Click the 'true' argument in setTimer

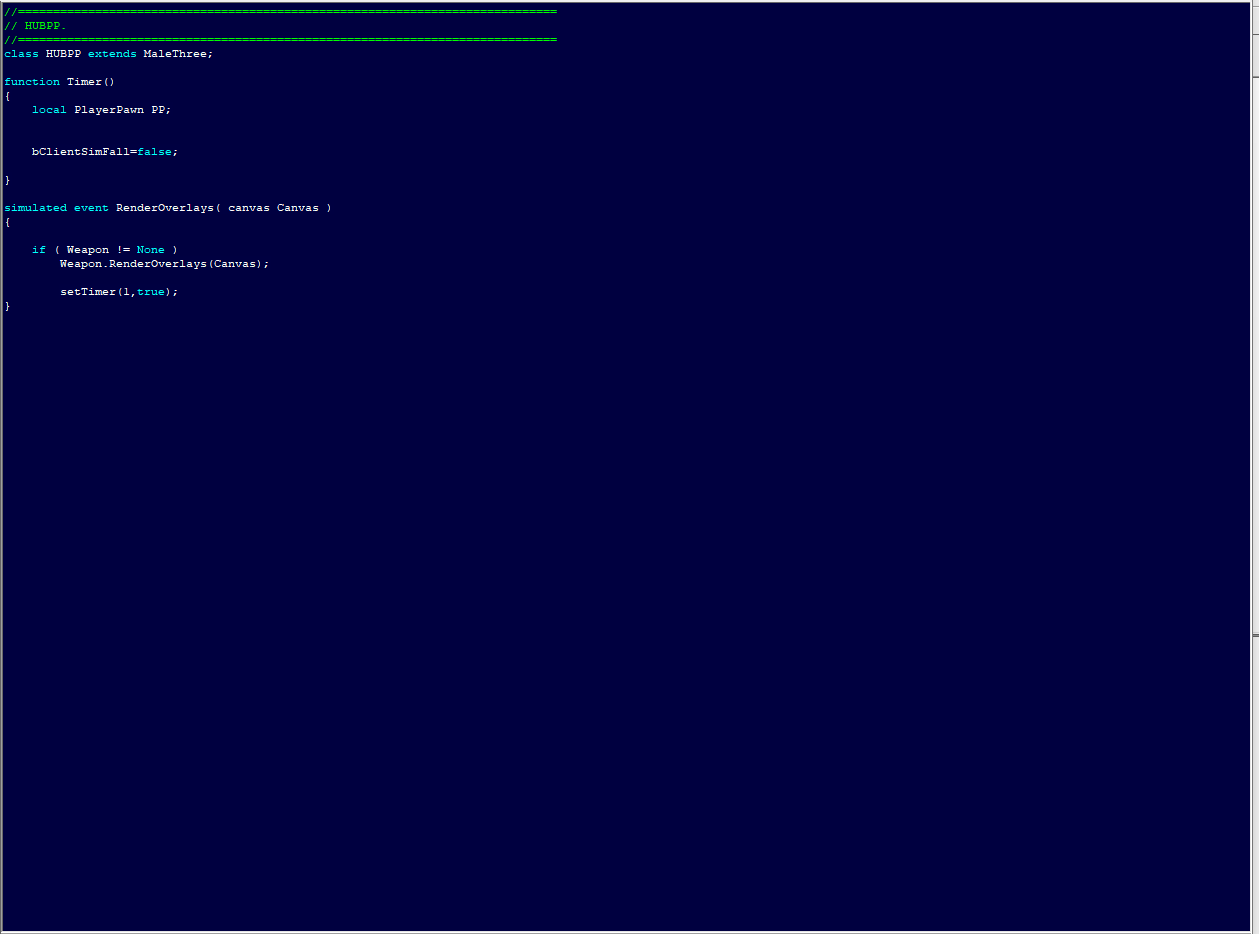point(151,292)
